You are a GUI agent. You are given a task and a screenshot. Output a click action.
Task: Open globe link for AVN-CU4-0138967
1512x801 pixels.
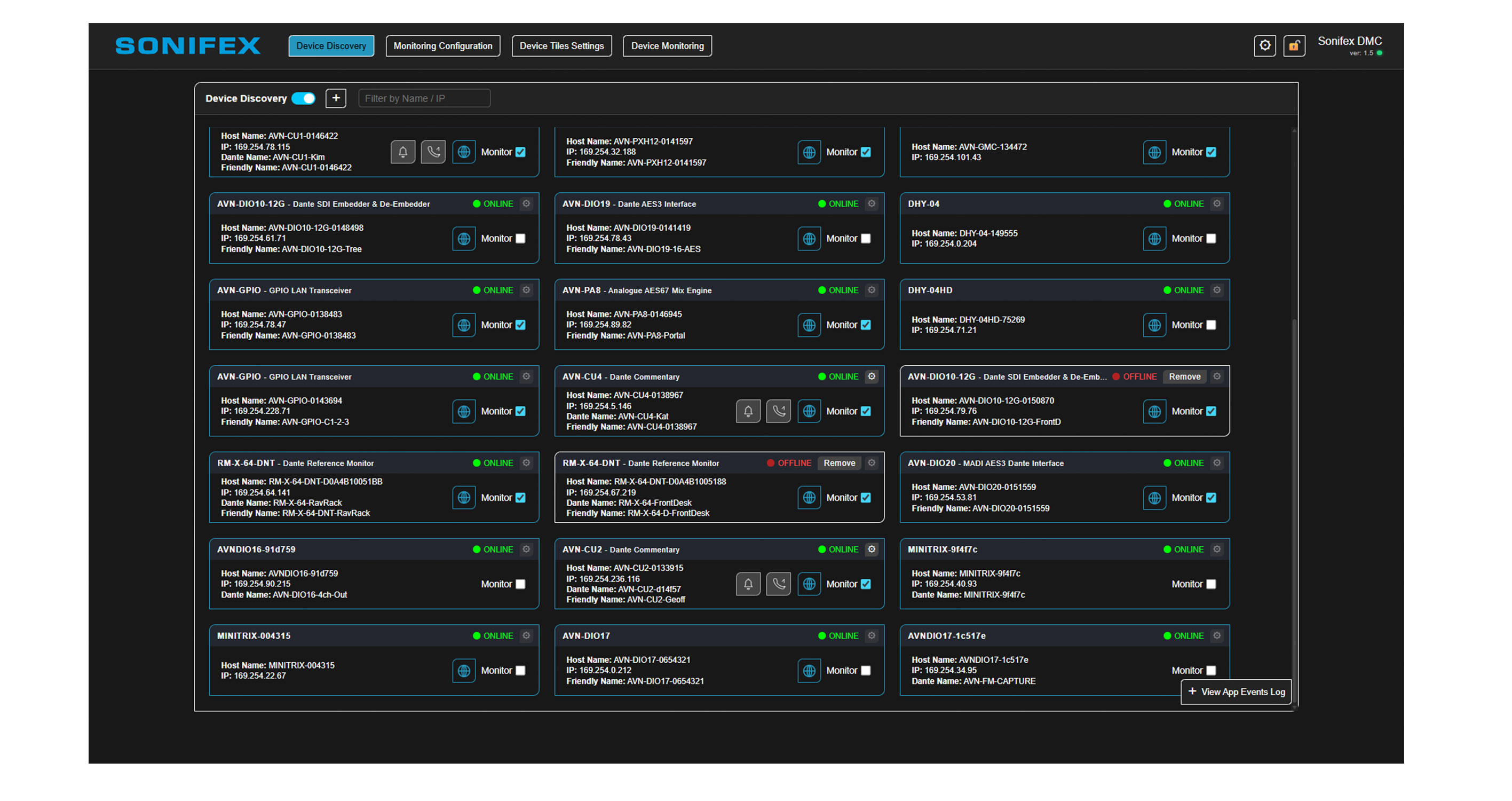[x=809, y=411]
